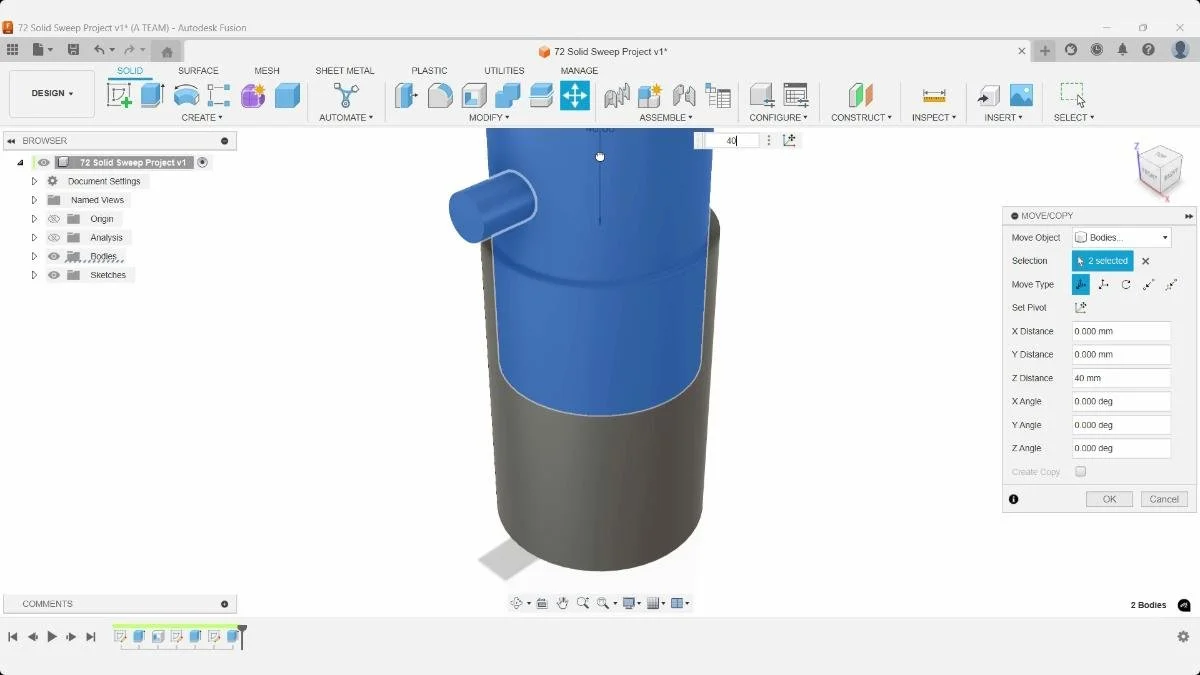The width and height of the screenshot is (1200, 675).
Task: Select the Insert Canvas image icon
Action: (1021, 95)
